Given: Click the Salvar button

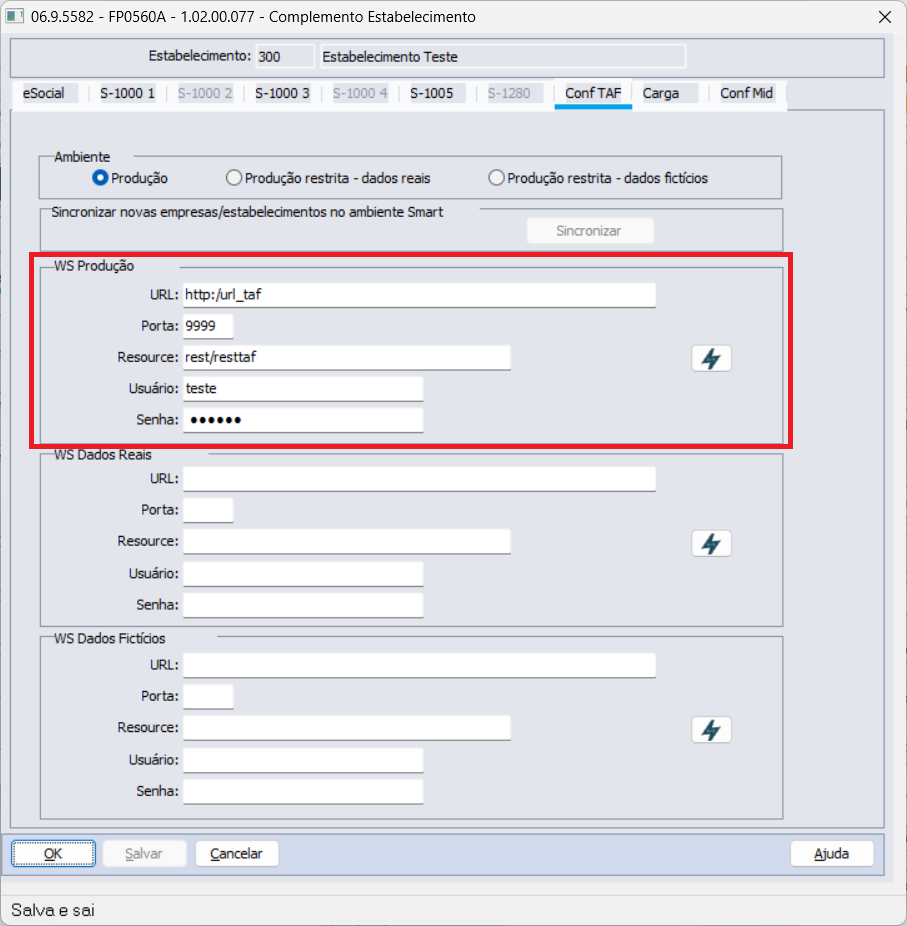Looking at the screenshot, I should (x=144, y=853).
